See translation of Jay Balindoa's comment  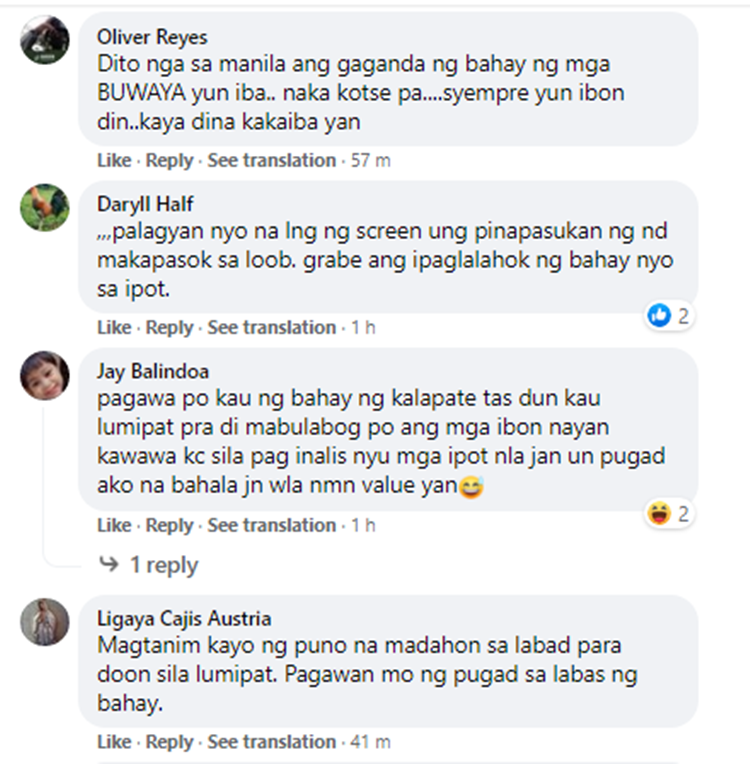pyautogui.click(x=271, y=525)
